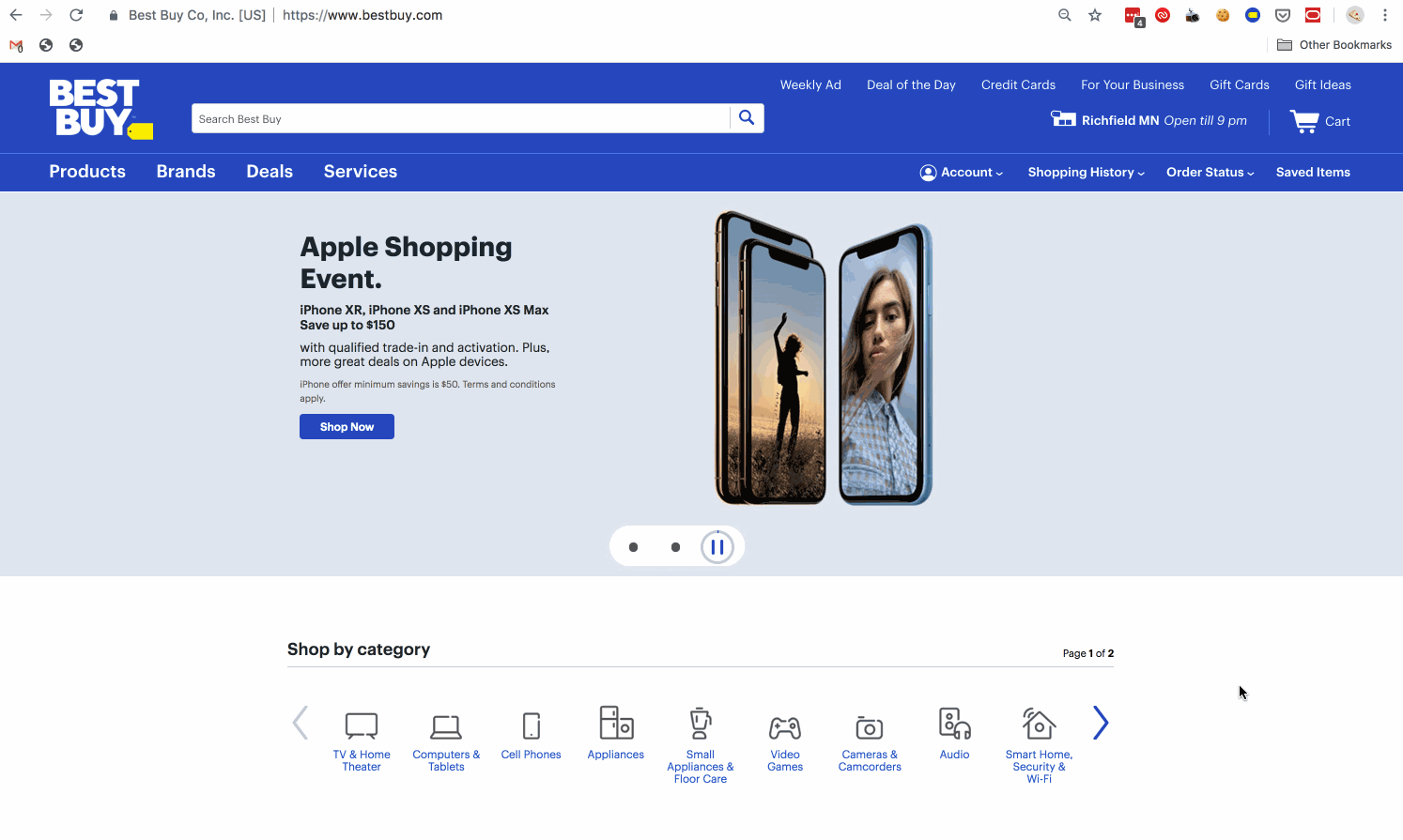Show next category page arrow
This screenshot has height=840, width=1403.
(1102, 723)
